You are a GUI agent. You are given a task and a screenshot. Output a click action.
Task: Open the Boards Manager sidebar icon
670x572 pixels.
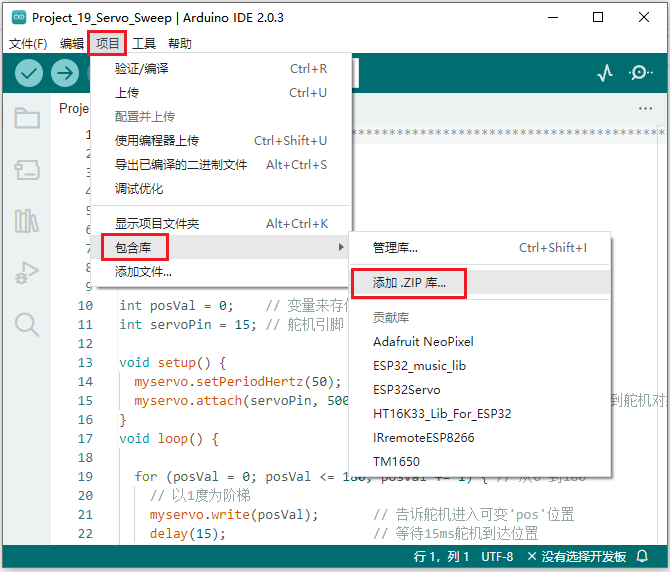[27, 170]
